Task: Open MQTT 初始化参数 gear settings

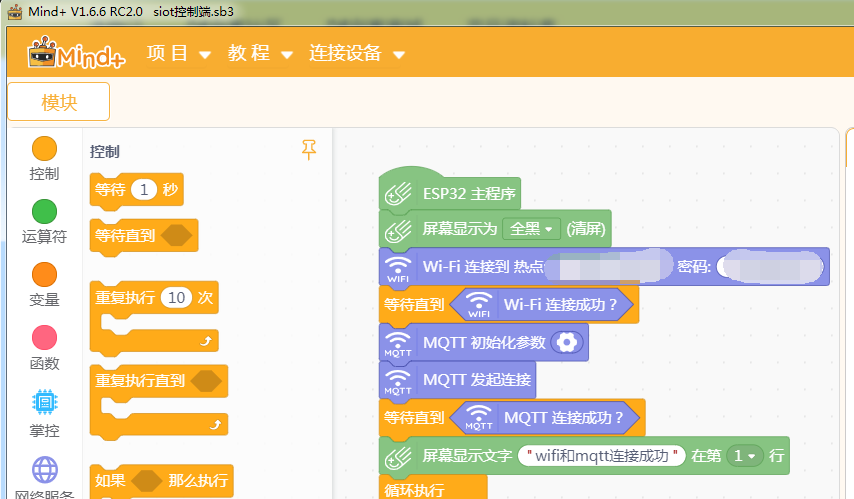Action: tap(566, 343)
